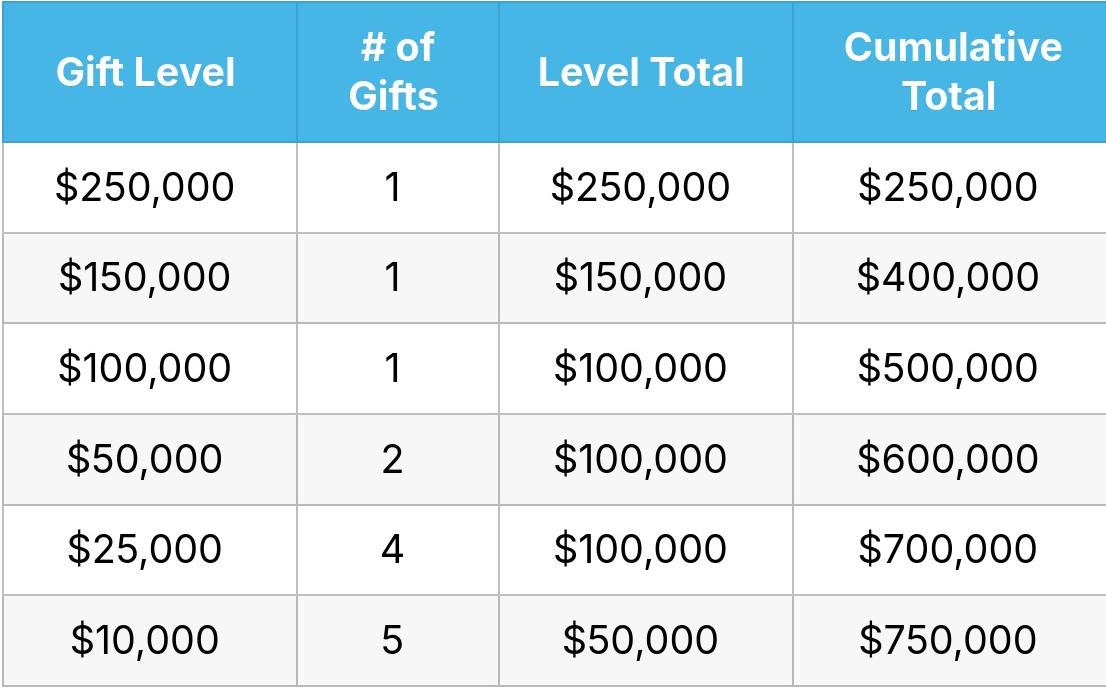Select the $150,000 Level Total cell
This screenshot has height=688, width=1106.
point(641,277)
